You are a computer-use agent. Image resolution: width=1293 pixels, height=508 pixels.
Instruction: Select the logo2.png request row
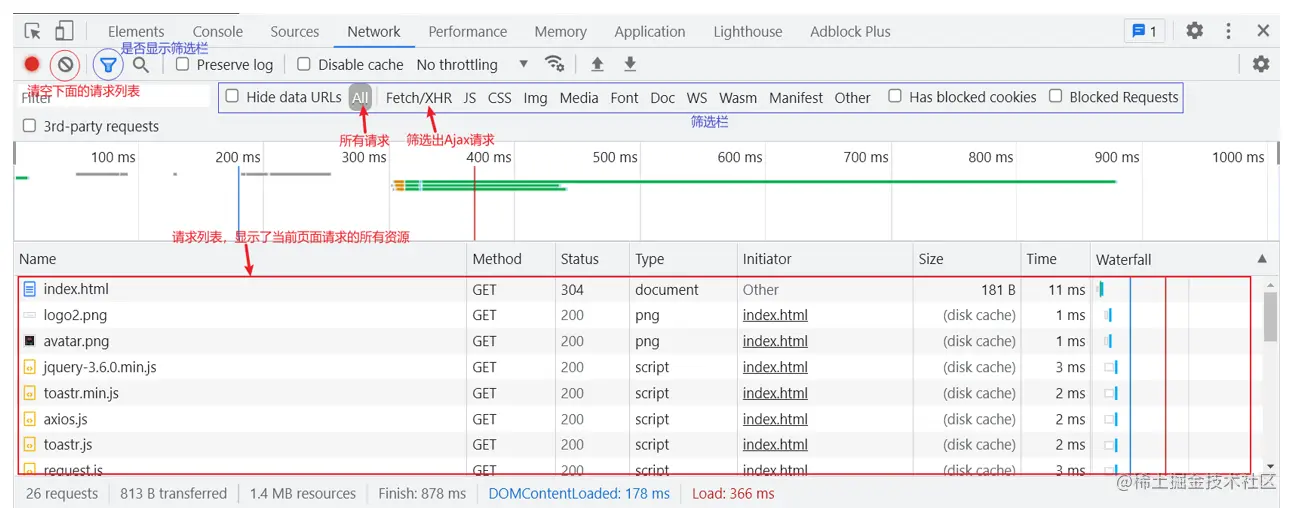(638, 315)
